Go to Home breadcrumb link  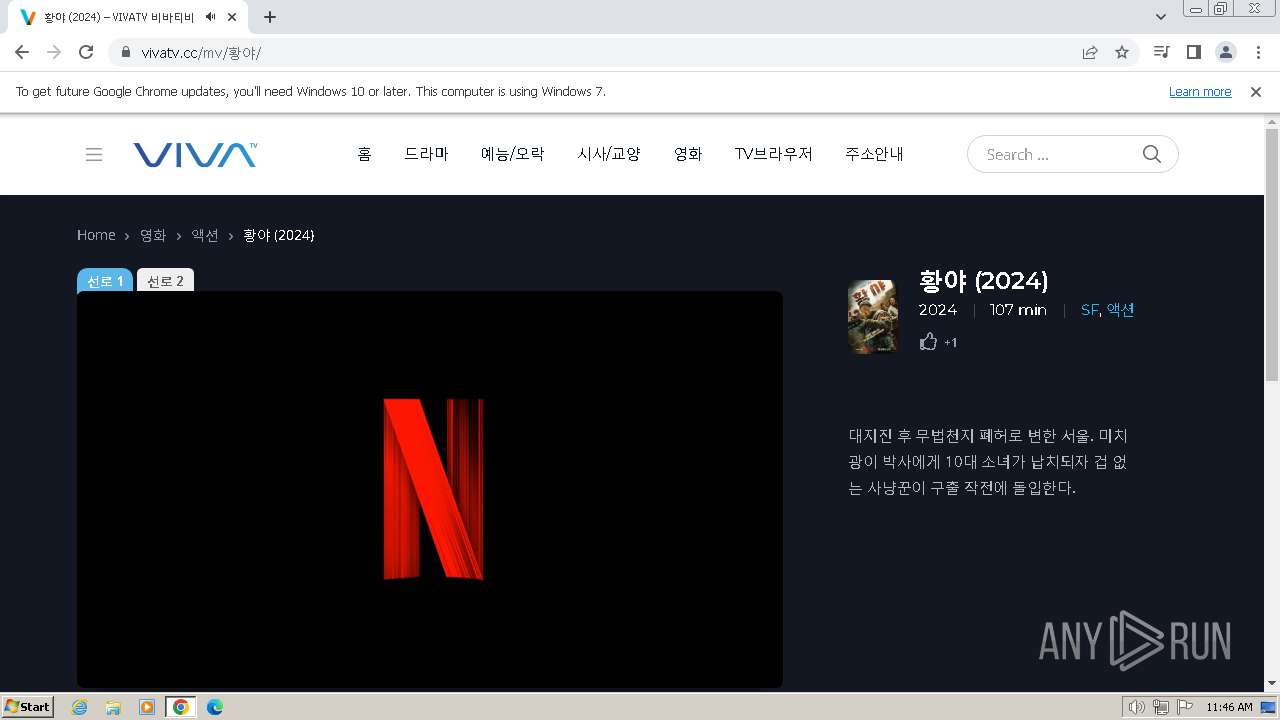pyautogui.click(x=96, y=235)
